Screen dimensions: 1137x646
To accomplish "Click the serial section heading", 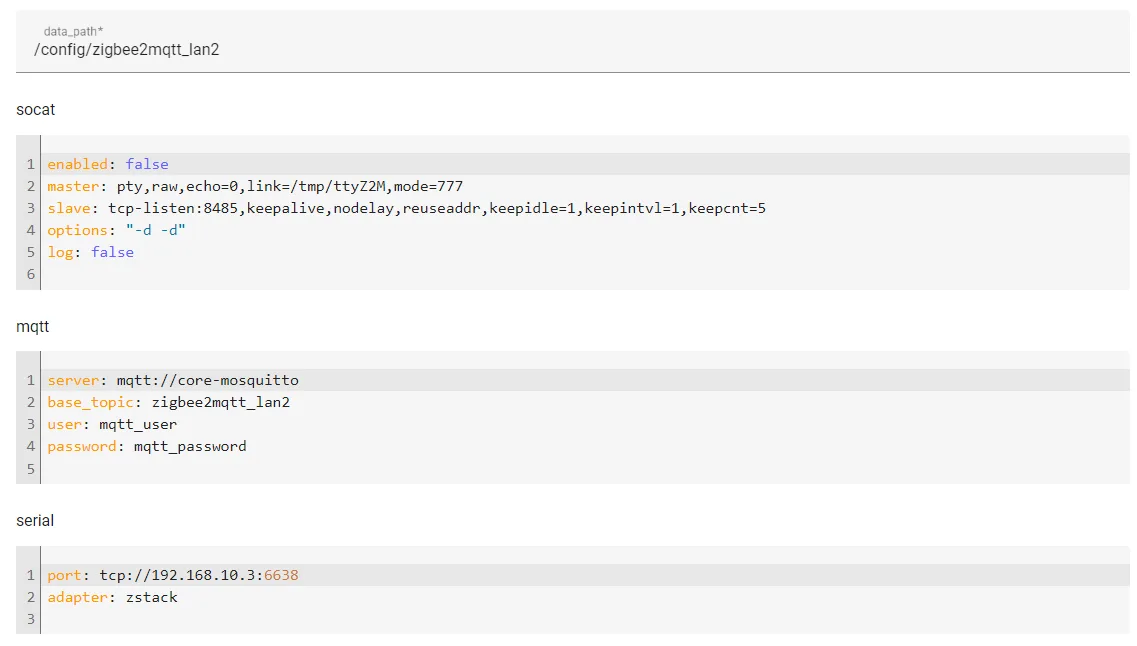I will 35,521.
